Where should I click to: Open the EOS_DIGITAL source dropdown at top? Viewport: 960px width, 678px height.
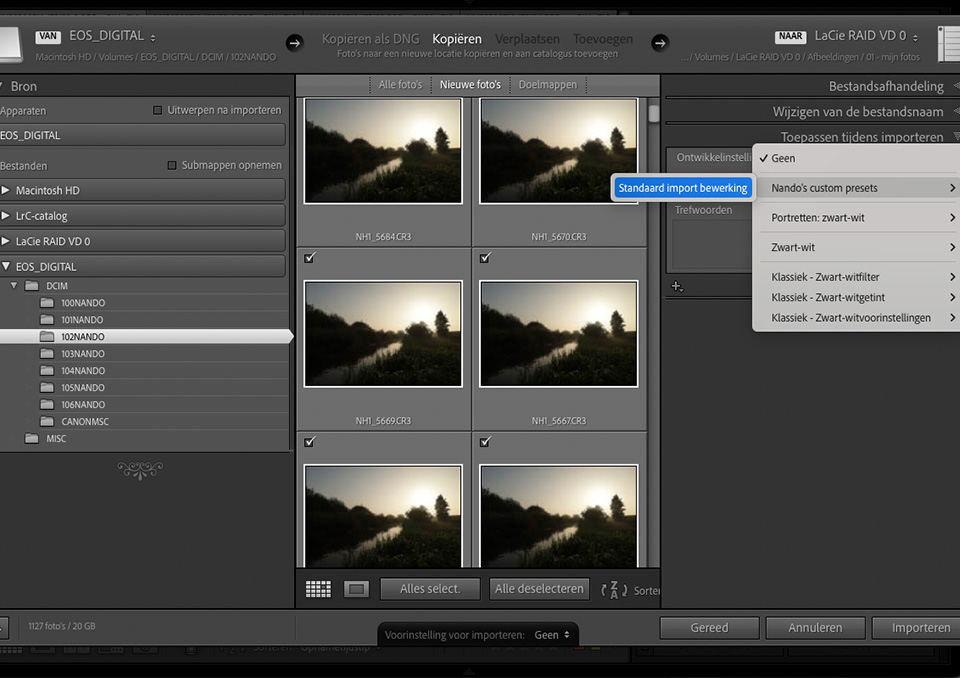[x=111, y=36]
